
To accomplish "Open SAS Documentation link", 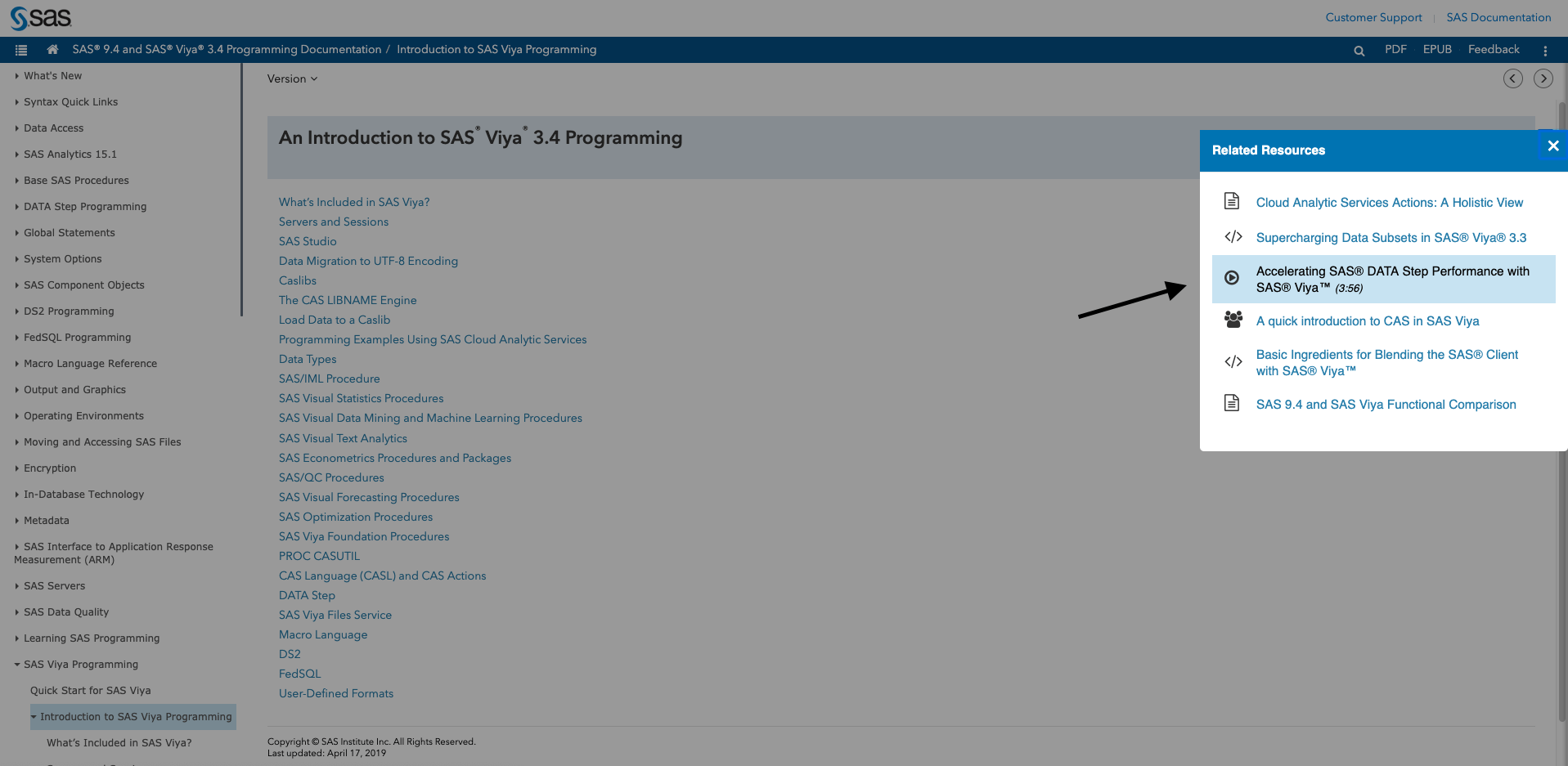I will [x=1498, y=17].
